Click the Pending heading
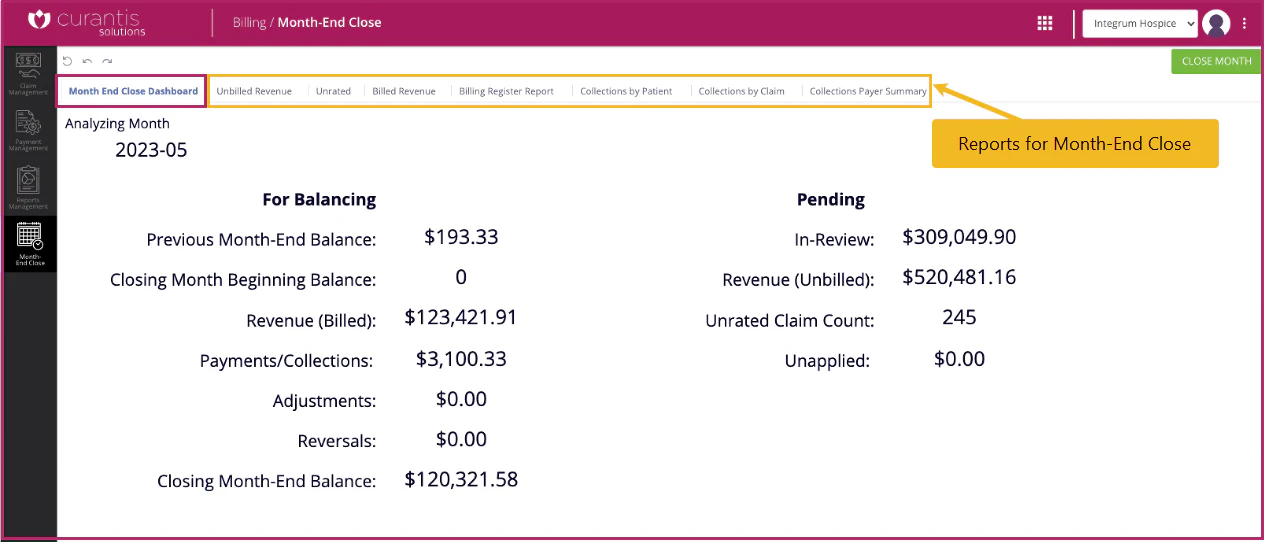 pyautogui.click(x=830, y=199)
